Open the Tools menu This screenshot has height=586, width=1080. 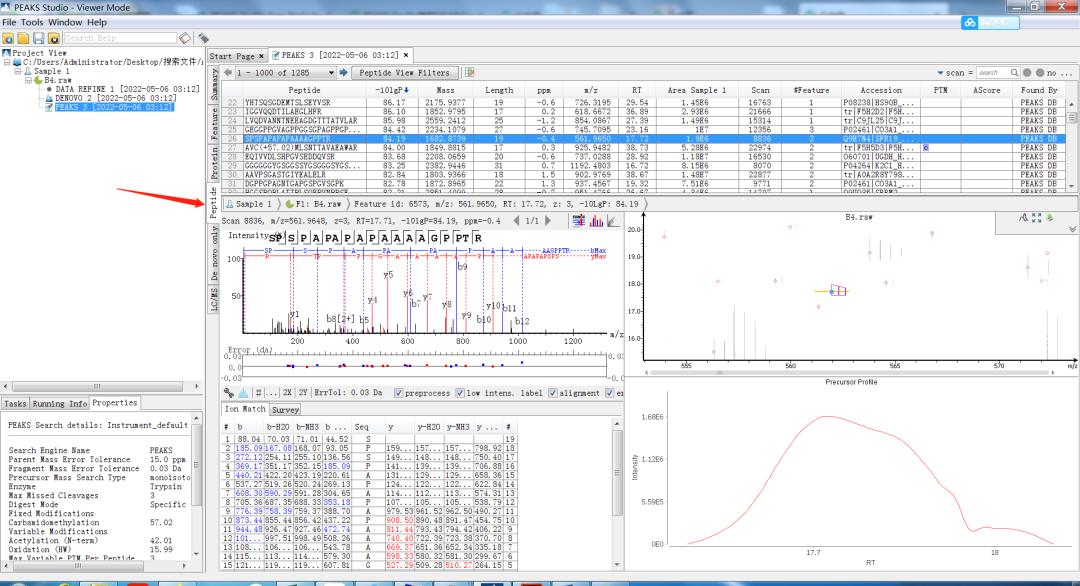[32, 22]
